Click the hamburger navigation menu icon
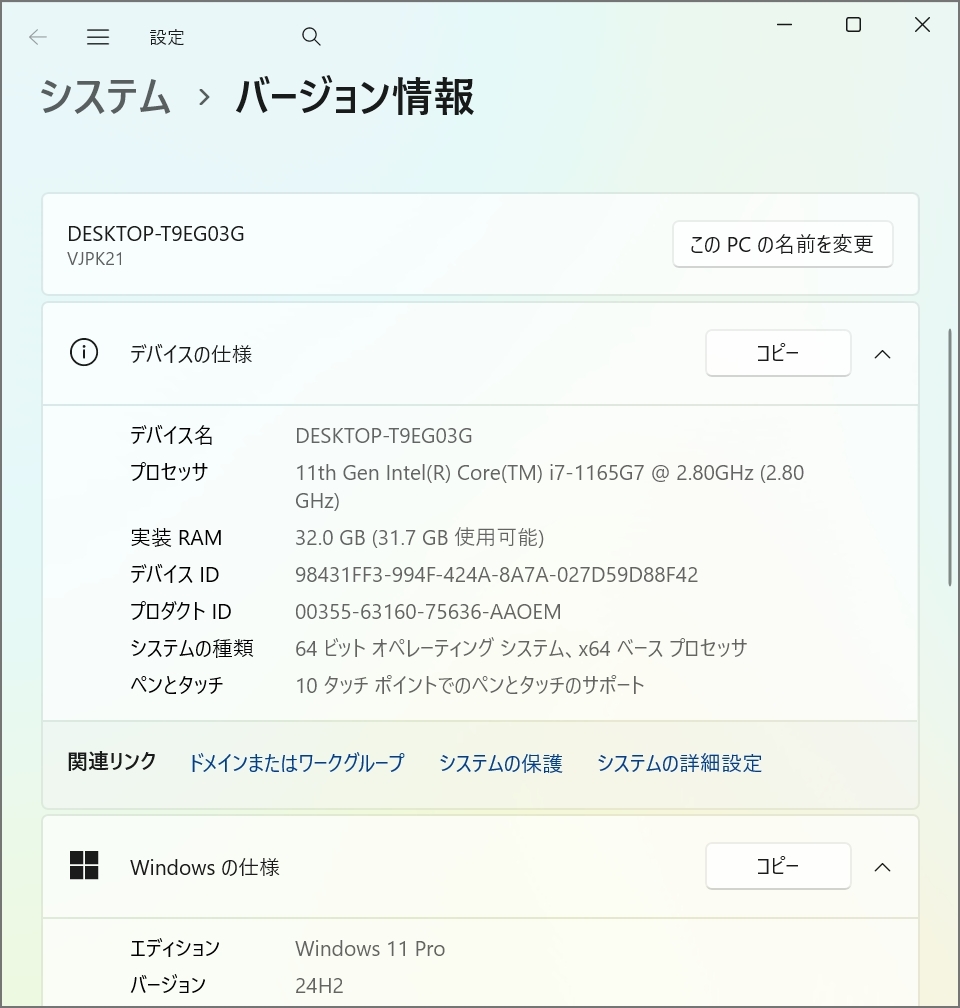Viewport: 960px width, 1008px height. (98, 36)
